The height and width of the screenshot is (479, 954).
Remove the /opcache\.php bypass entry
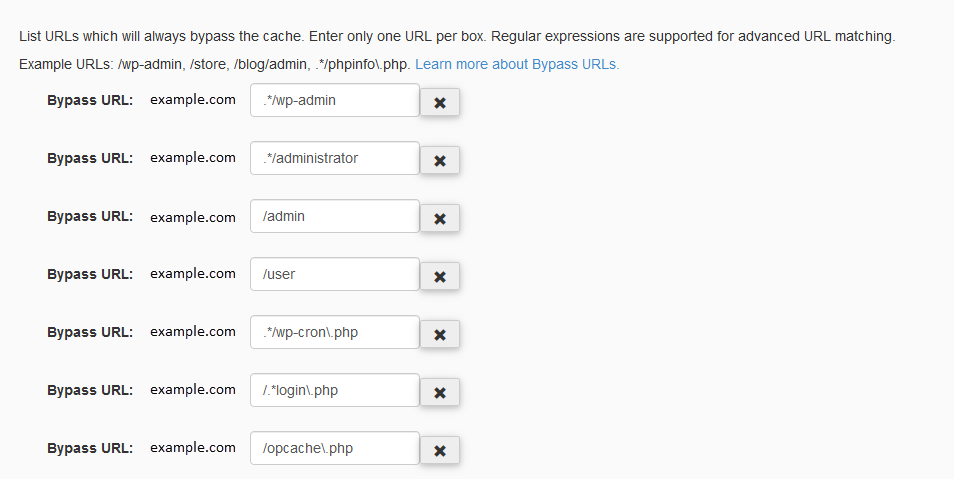(439, 450)
